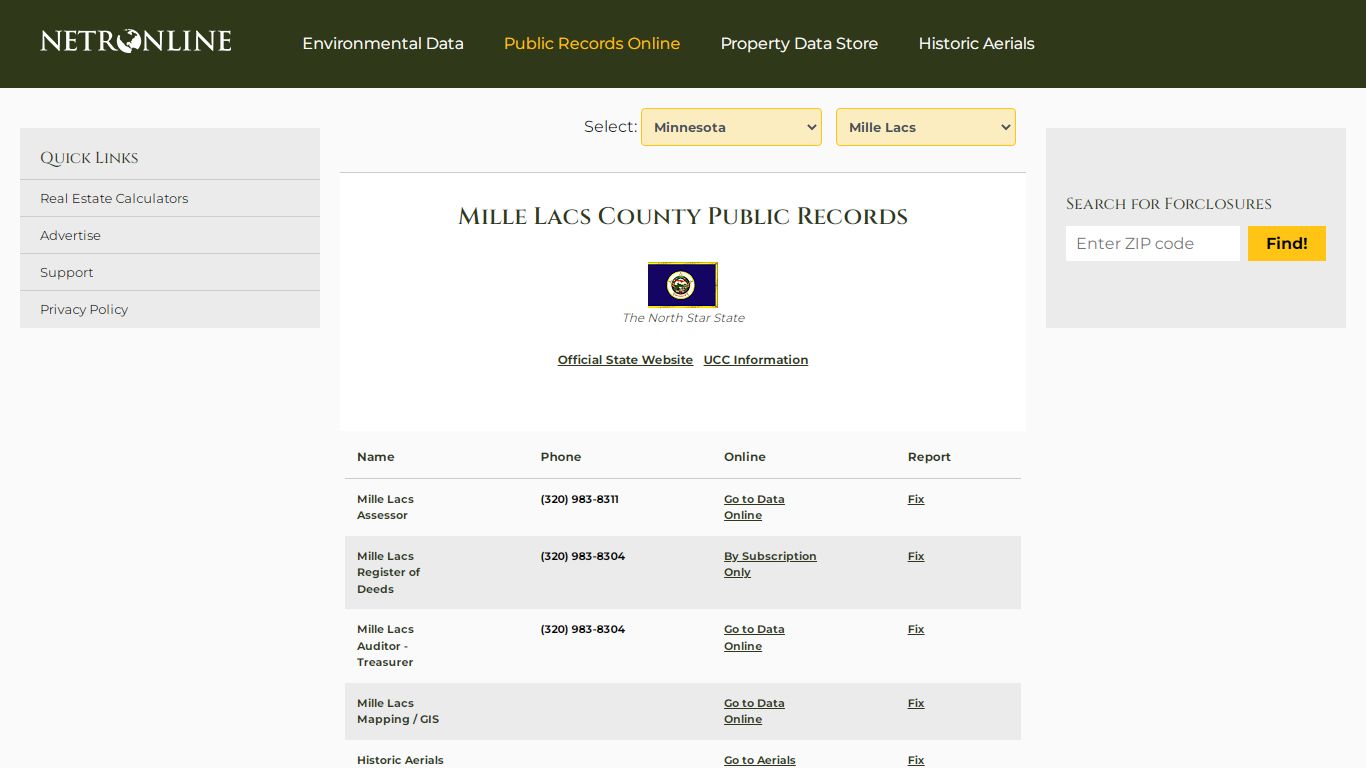The image size is (1366, 768).
Task: Click Fix for Register of Deeds
Action: (x=916, y=556)
